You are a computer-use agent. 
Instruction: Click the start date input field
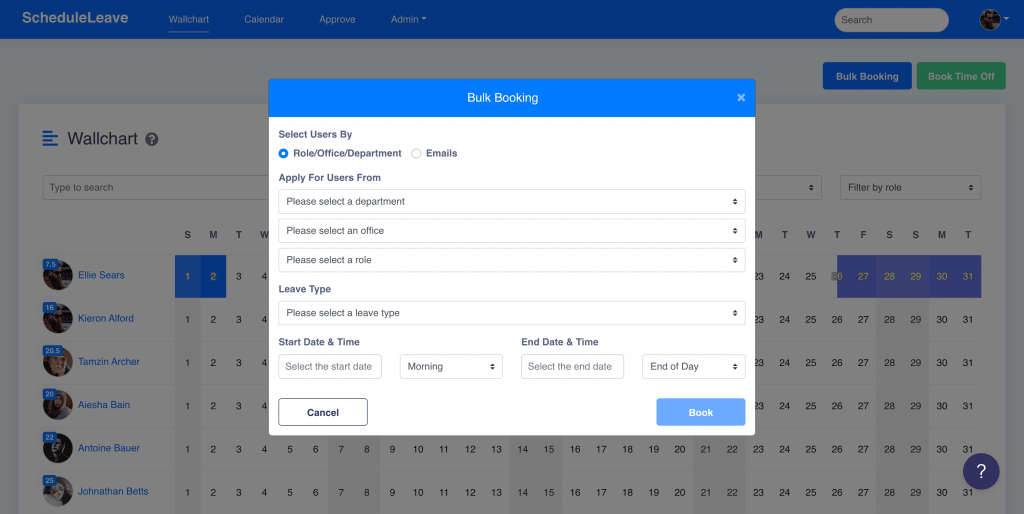[x=329, y=367]
